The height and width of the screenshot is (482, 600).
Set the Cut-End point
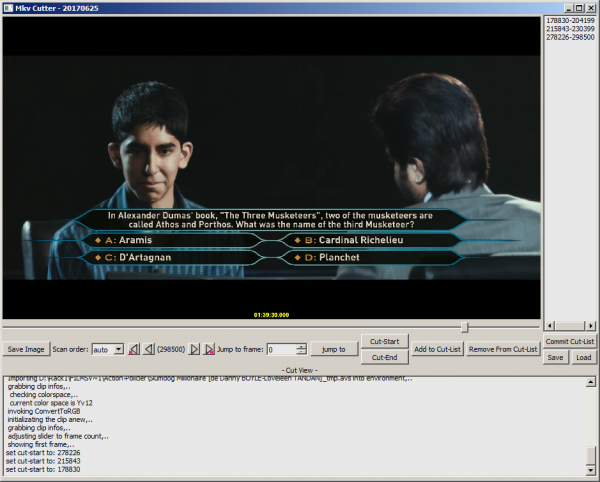point(385,357)
